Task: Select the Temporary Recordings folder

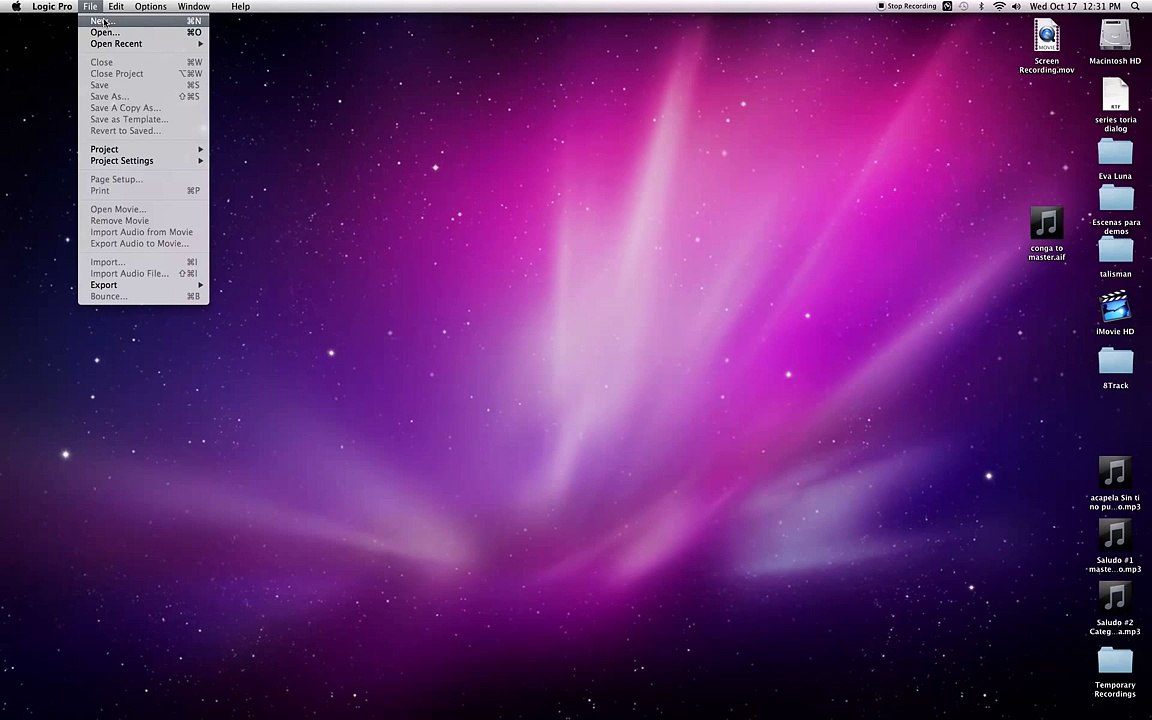Action: click(x=1115, y=672)
